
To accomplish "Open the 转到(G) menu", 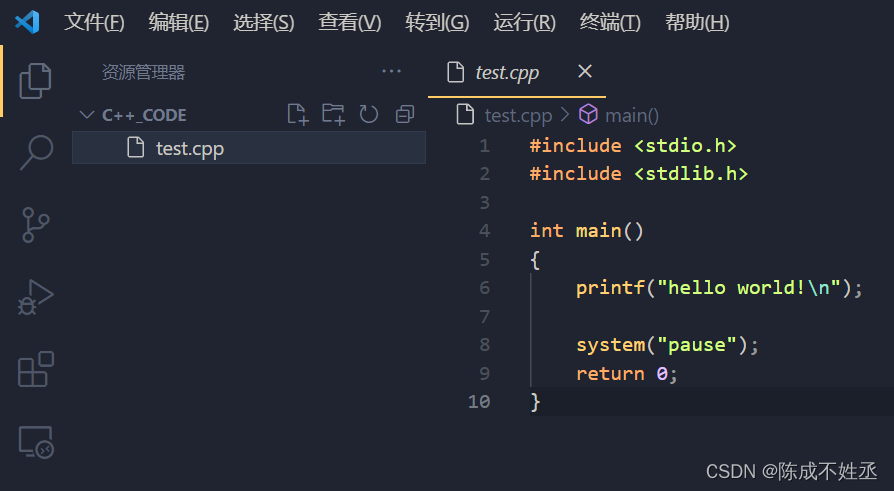I will click(437, 22).
